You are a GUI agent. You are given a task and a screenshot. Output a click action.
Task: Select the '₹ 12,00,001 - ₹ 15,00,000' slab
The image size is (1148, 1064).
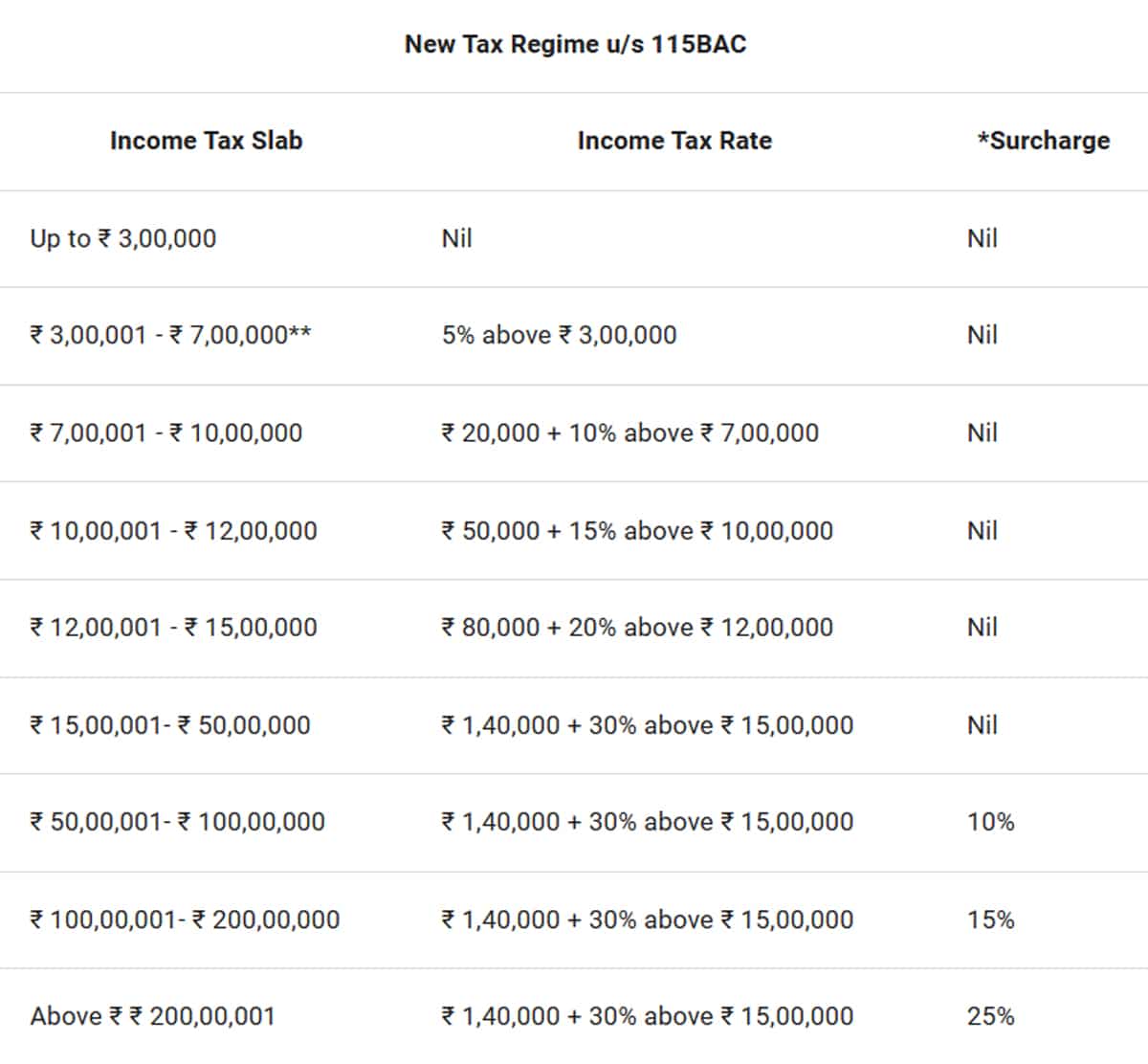click(x=173, y=628)
